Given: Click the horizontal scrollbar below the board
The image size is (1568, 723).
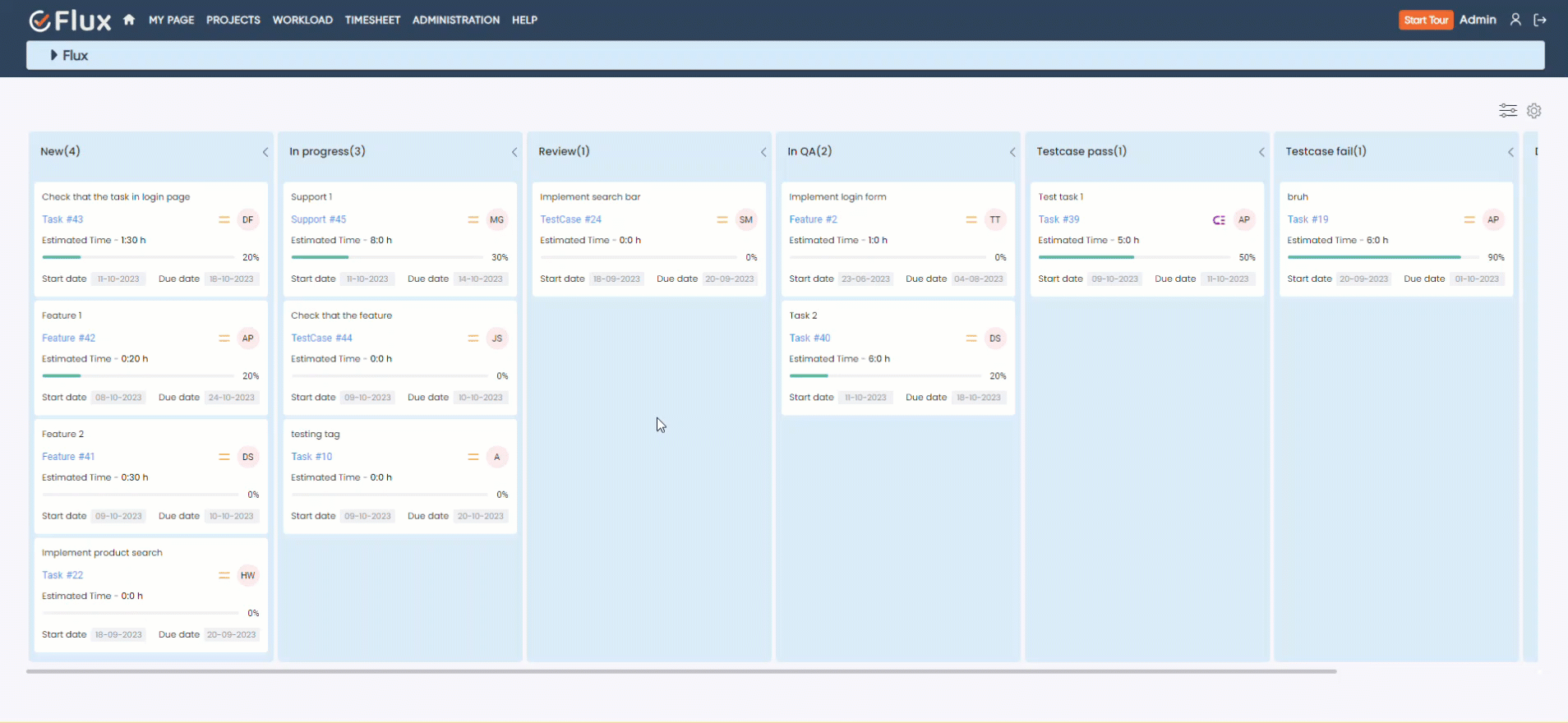Looking at the screenshot, I should pyautogui.click(x=680, y=671).
